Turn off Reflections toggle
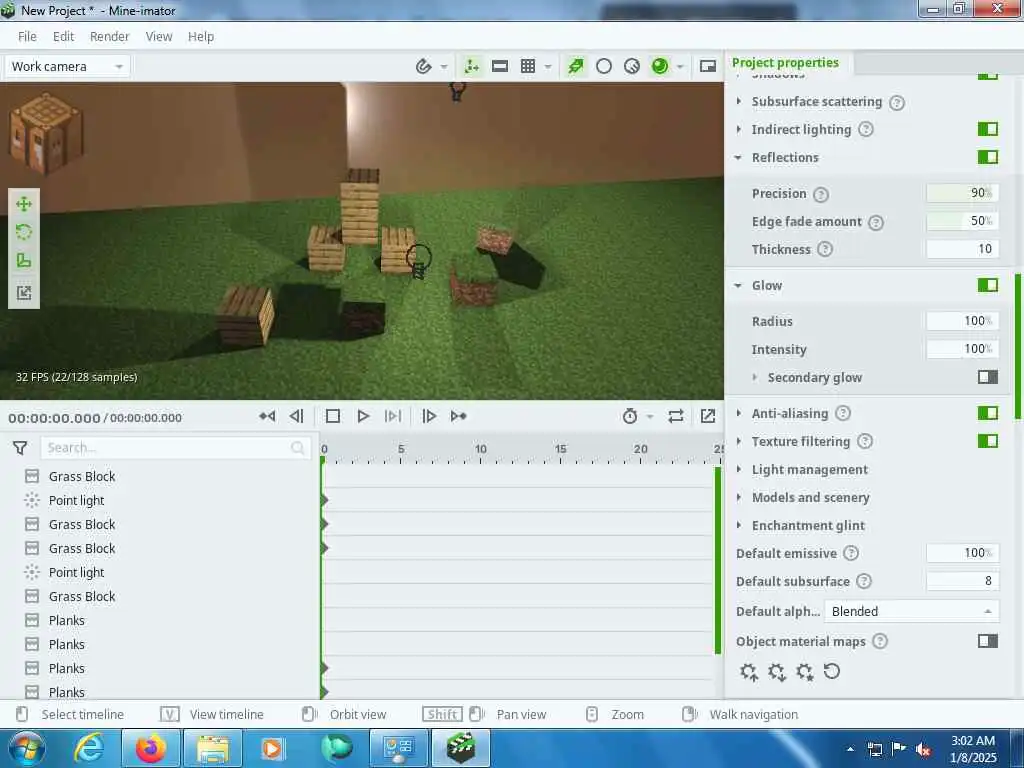The width and height of the screenshot is (1024, 768). (987, 157)
